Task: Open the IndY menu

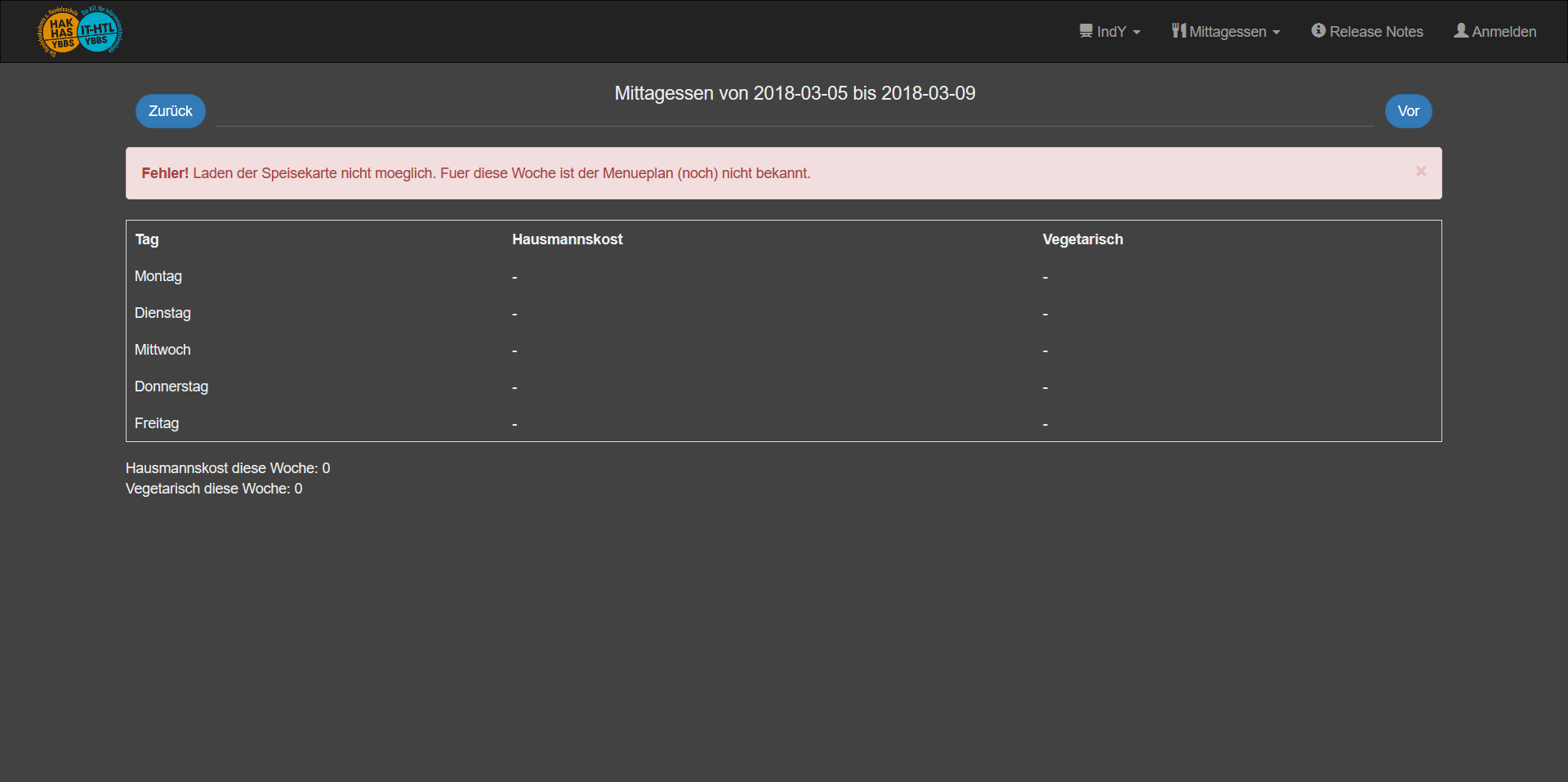Action: pyautogui.click(x=1110, y=31)
